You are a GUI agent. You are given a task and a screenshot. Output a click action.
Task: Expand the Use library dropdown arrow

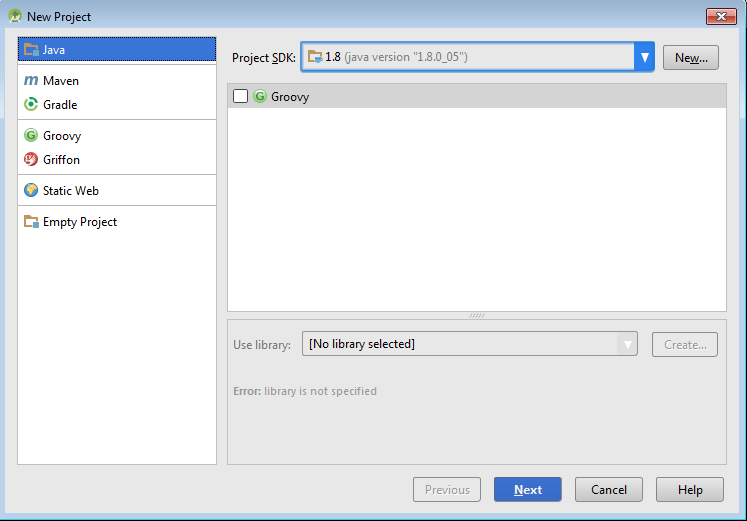point(627,344)
